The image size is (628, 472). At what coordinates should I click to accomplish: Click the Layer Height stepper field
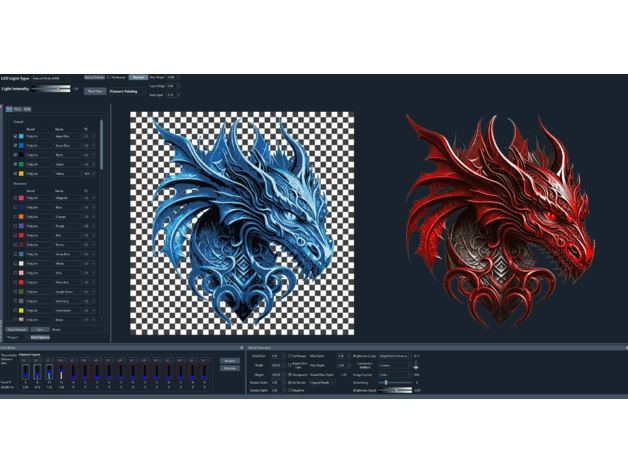click(173, 86)
